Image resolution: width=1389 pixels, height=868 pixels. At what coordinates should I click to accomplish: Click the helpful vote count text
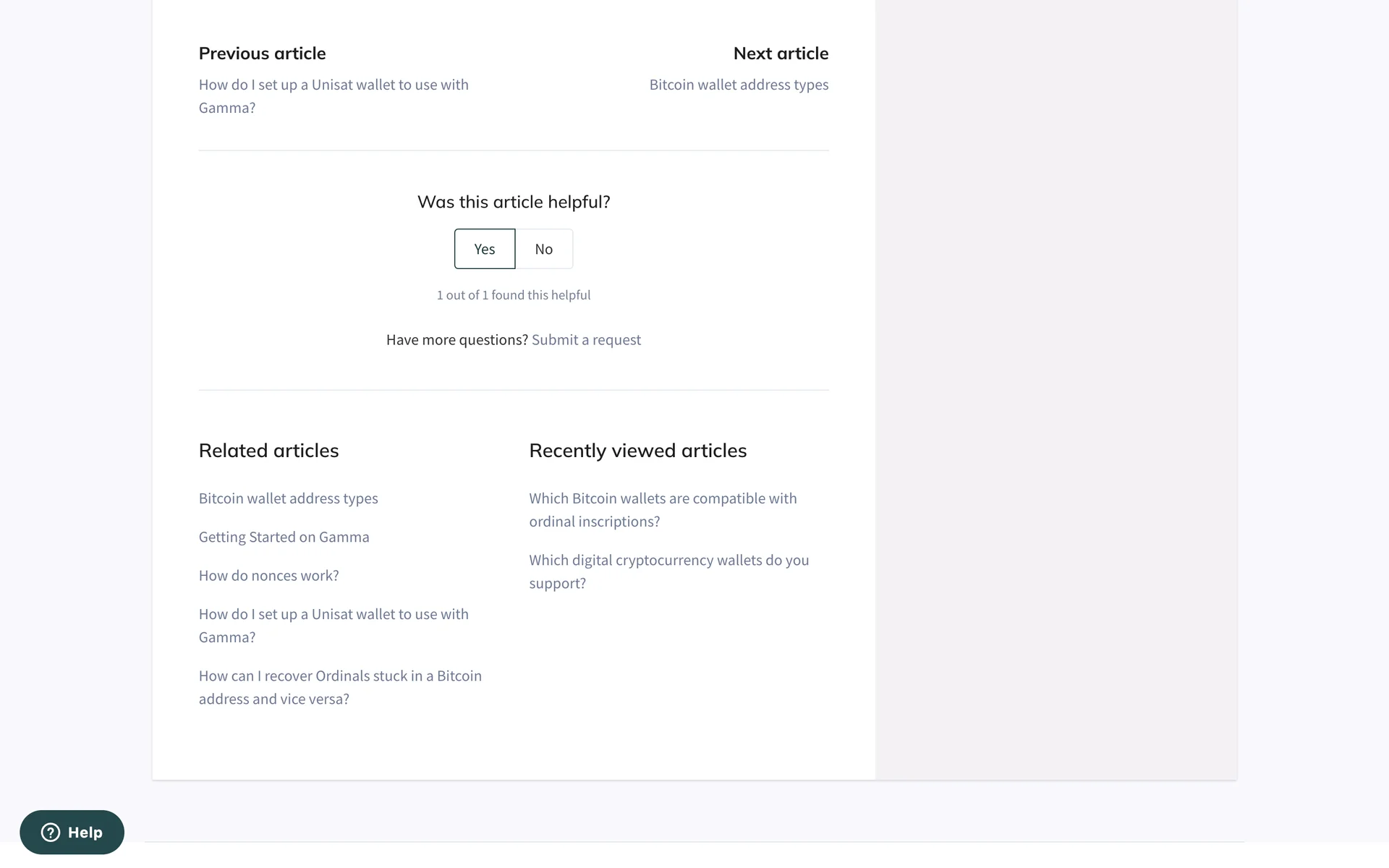(x=514, y=295)
